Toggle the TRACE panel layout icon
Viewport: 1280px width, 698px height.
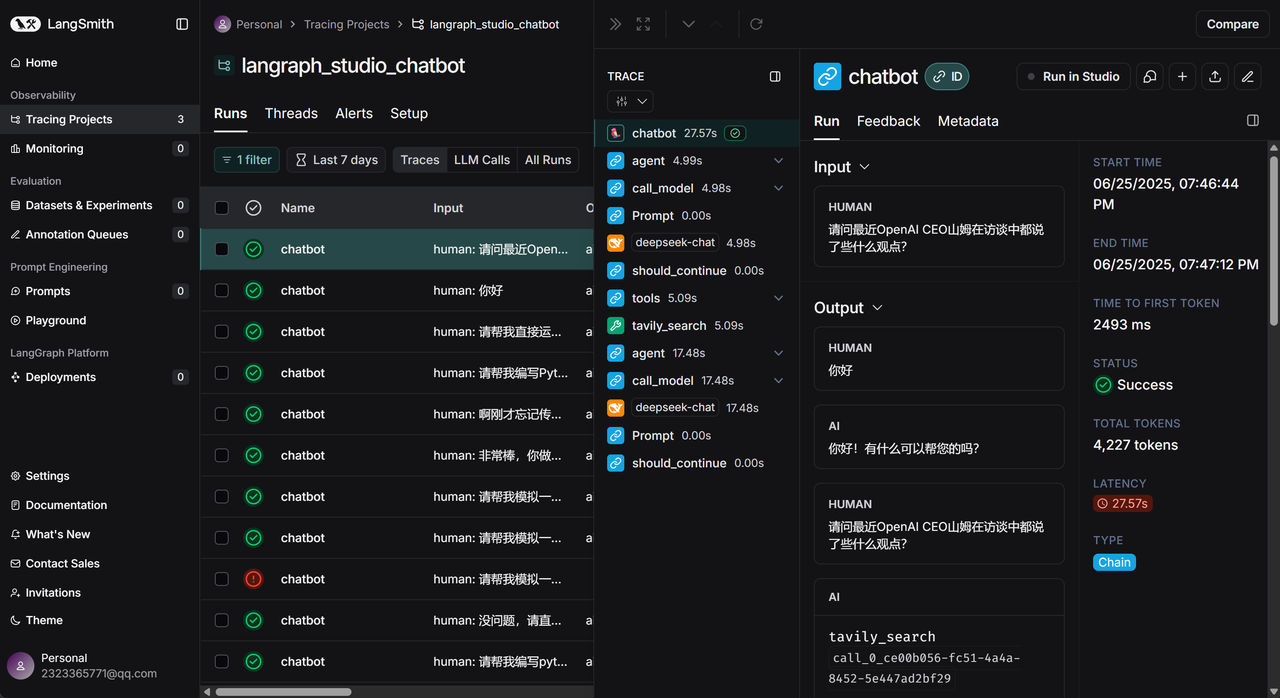click(775, 76)
